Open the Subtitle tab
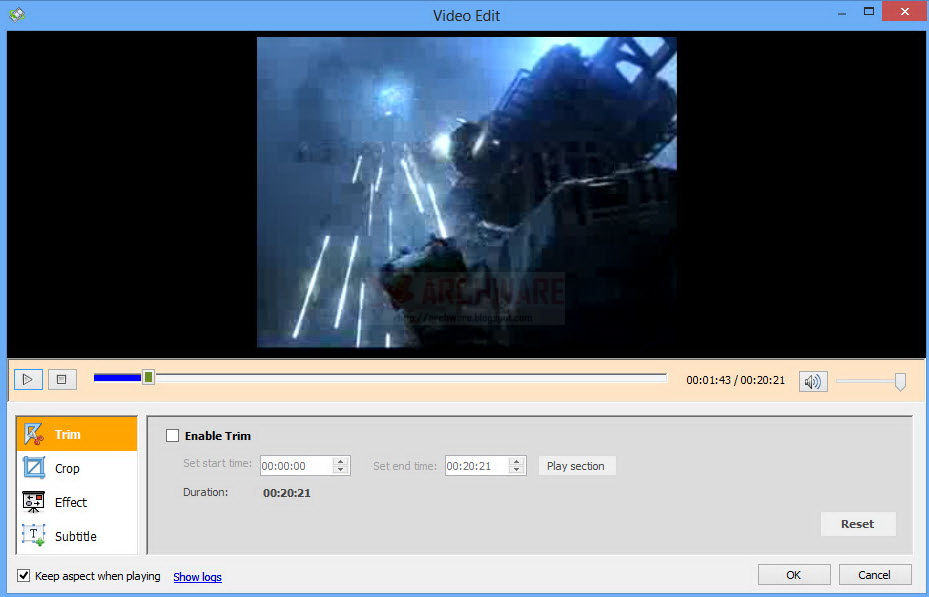Screen dimensions: 929x597 [x=77, y=536]
